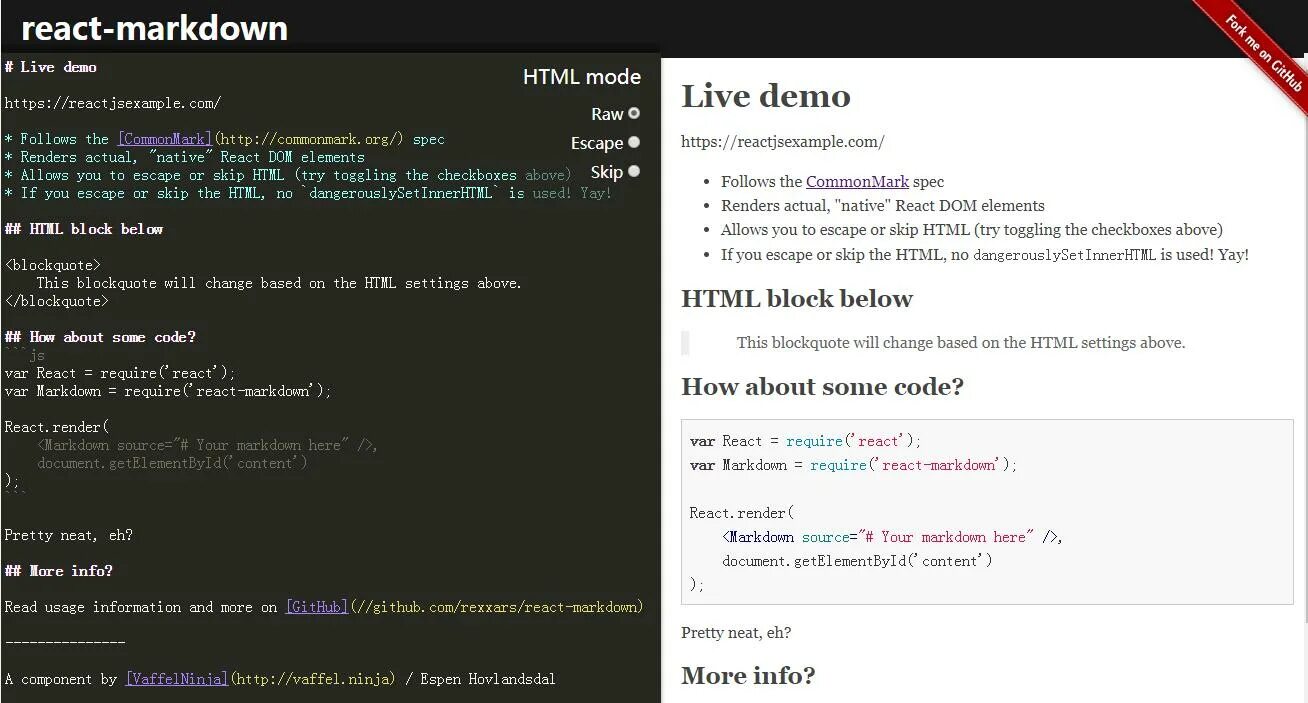Screen dimensions: 1308x703
Task: Click the rendered blockquote text in preview
Action: click(x=961, y=342)
